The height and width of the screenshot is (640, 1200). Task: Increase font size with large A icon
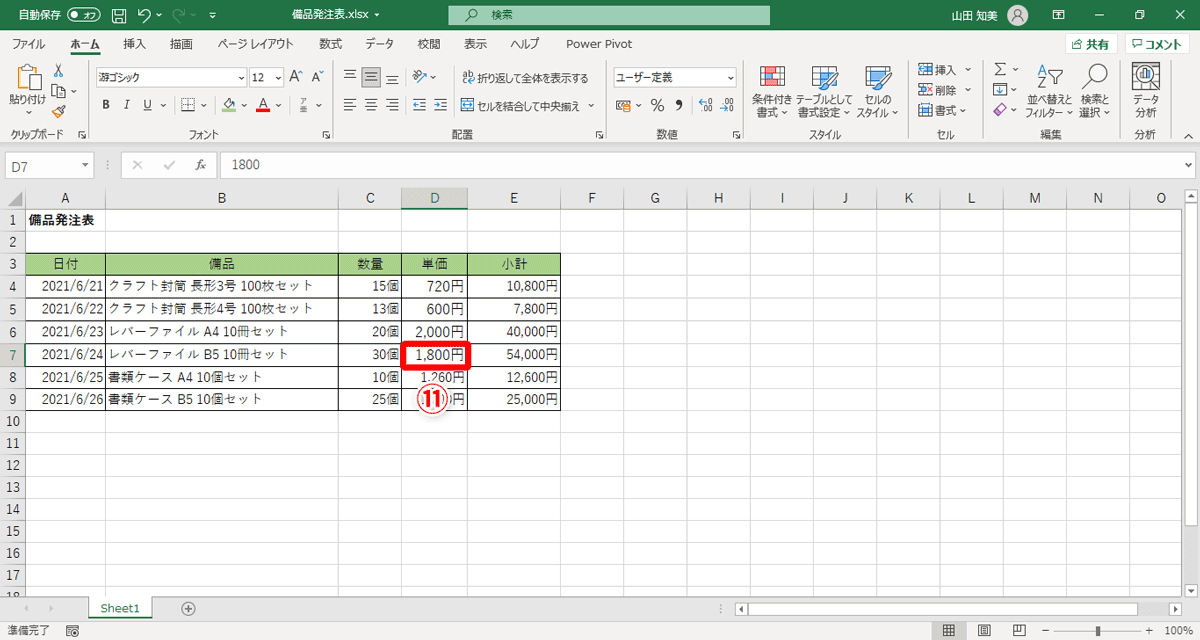(x=296, y=77)
